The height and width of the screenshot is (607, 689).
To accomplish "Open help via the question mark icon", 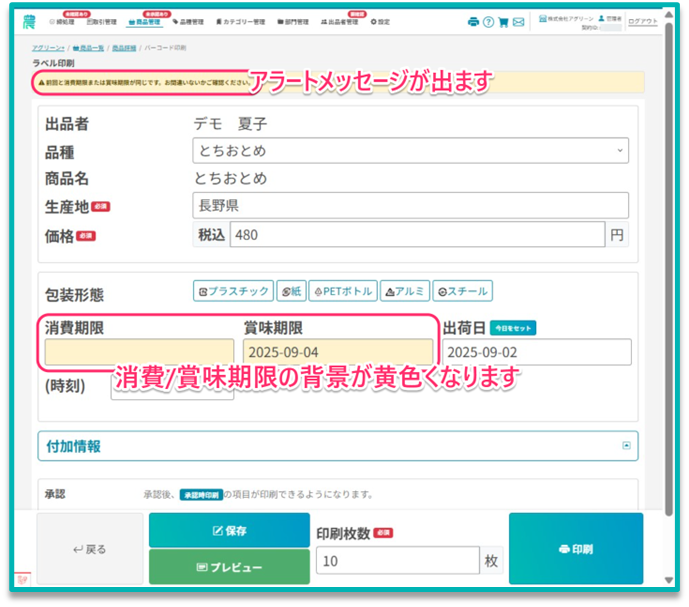I will click(x=488, y=21).
